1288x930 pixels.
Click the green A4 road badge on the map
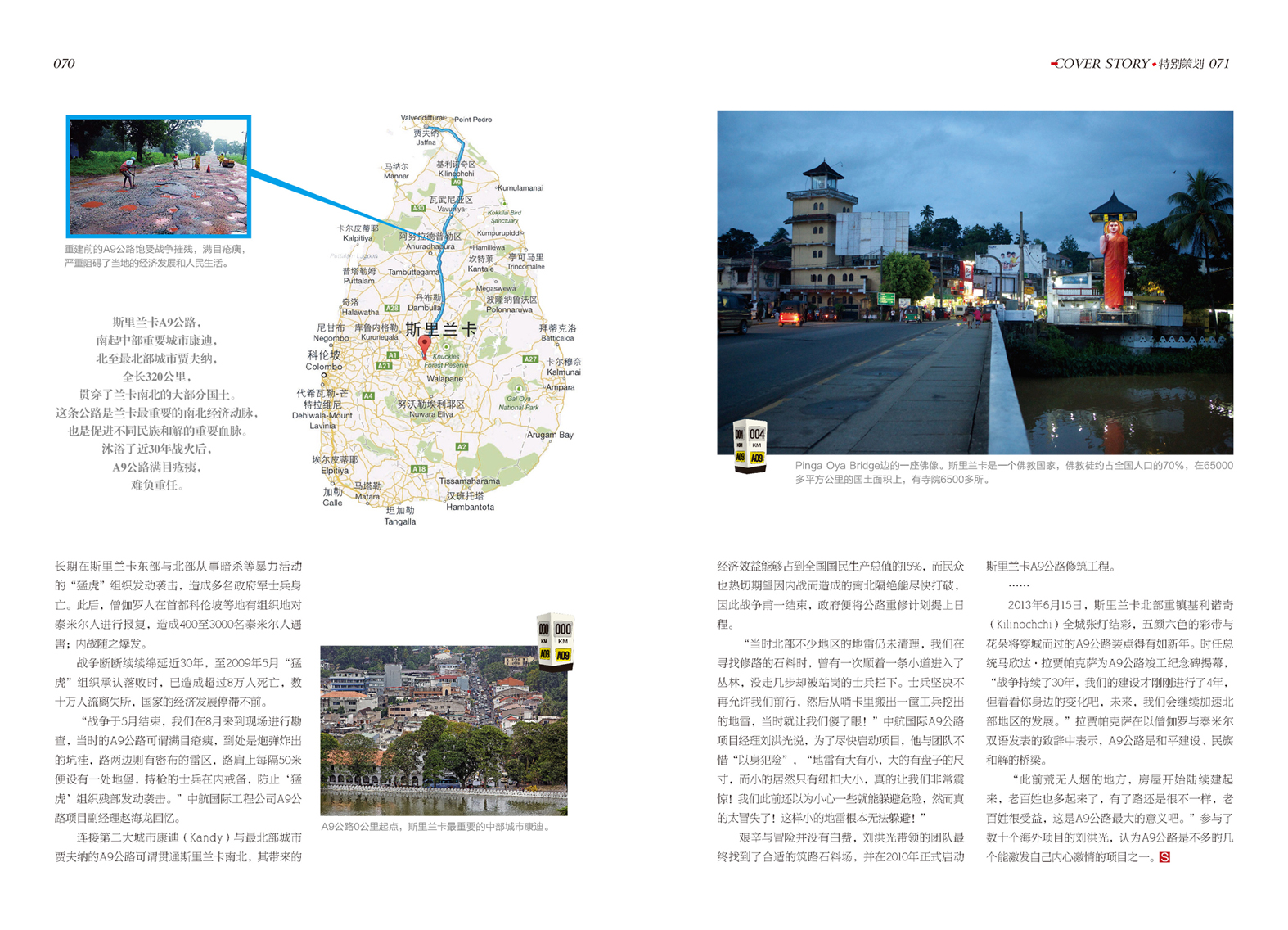pyautogui.click(x=368, y=395)
